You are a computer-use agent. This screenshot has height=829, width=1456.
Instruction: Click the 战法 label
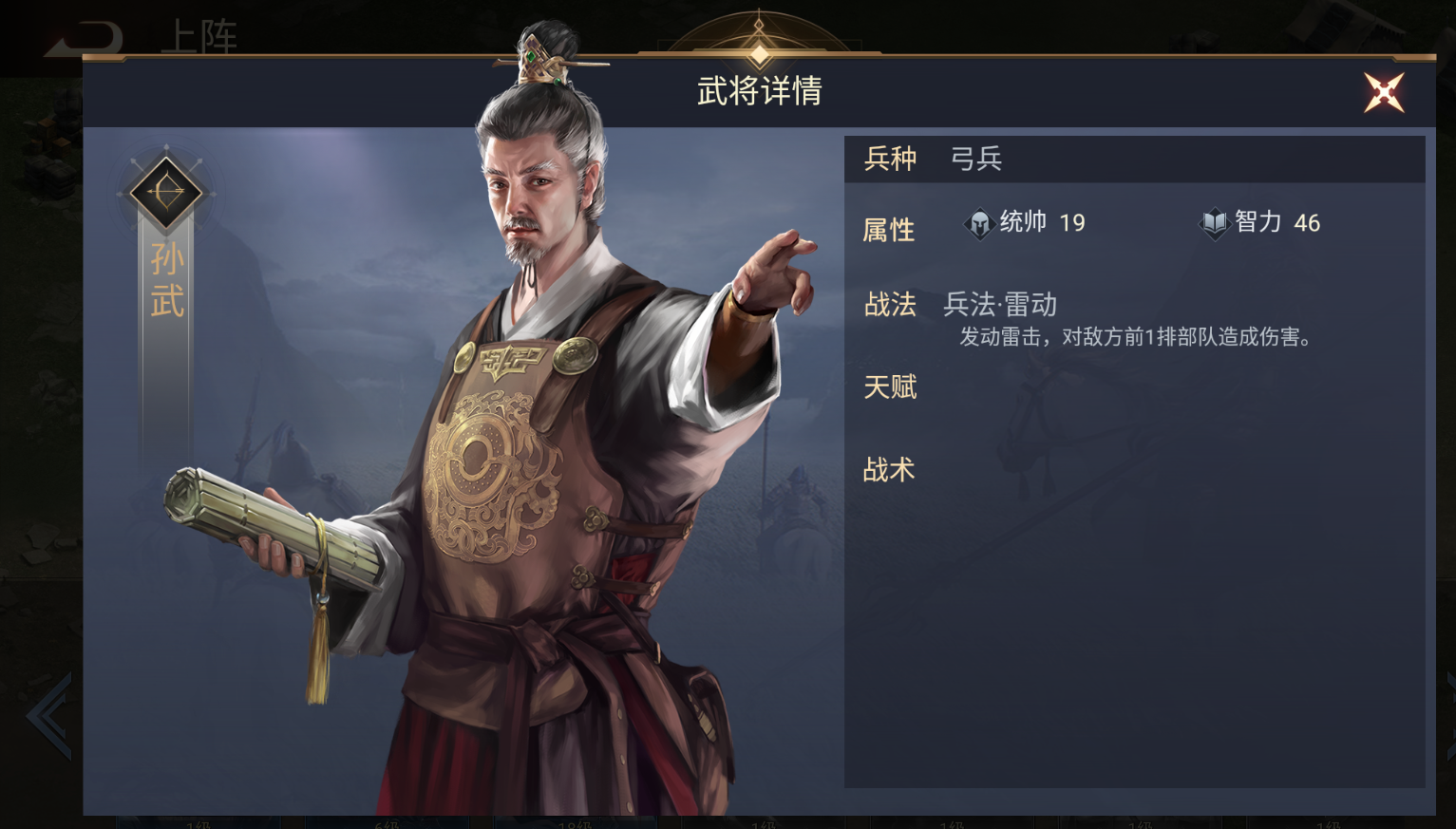pyautogui.click(x=890, y=305)
